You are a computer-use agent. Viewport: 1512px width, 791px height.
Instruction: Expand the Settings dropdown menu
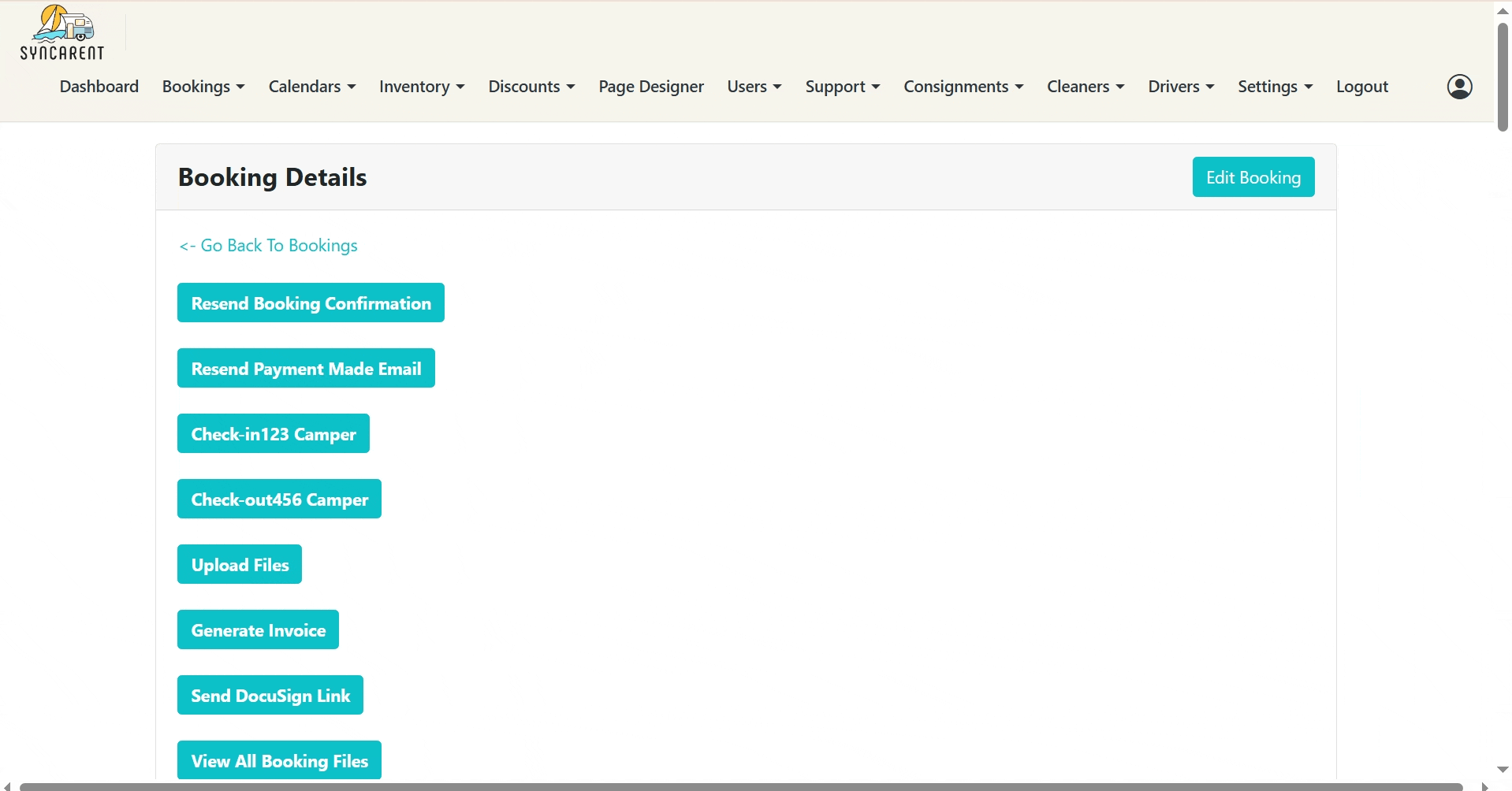pos(1275,87)
